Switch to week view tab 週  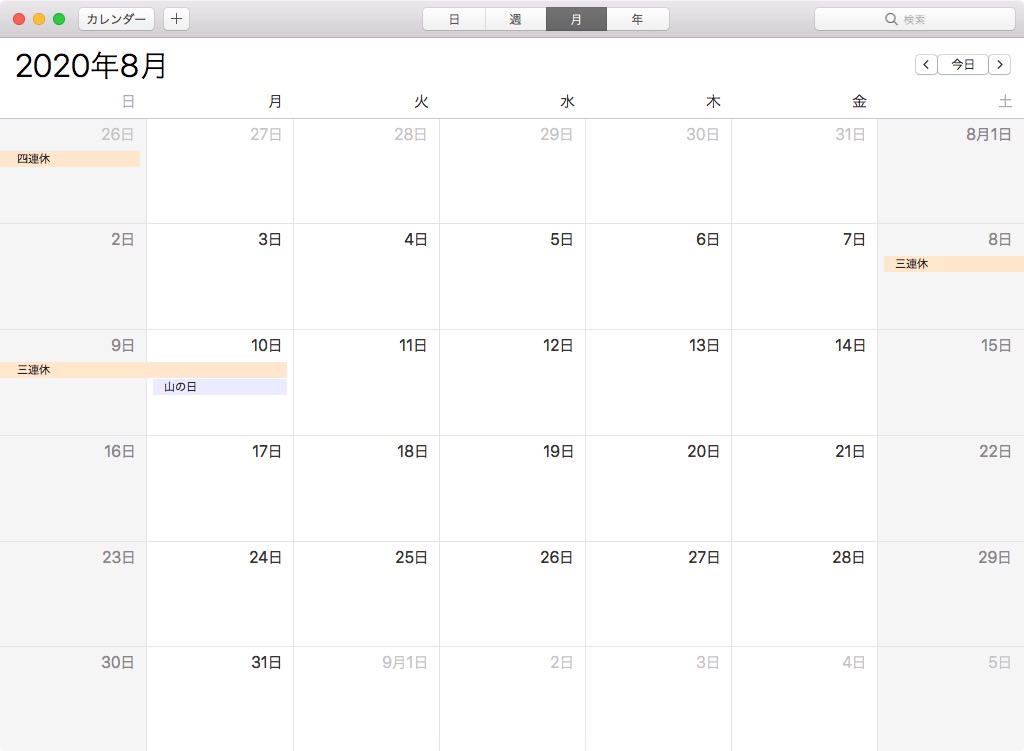[515, 19]
